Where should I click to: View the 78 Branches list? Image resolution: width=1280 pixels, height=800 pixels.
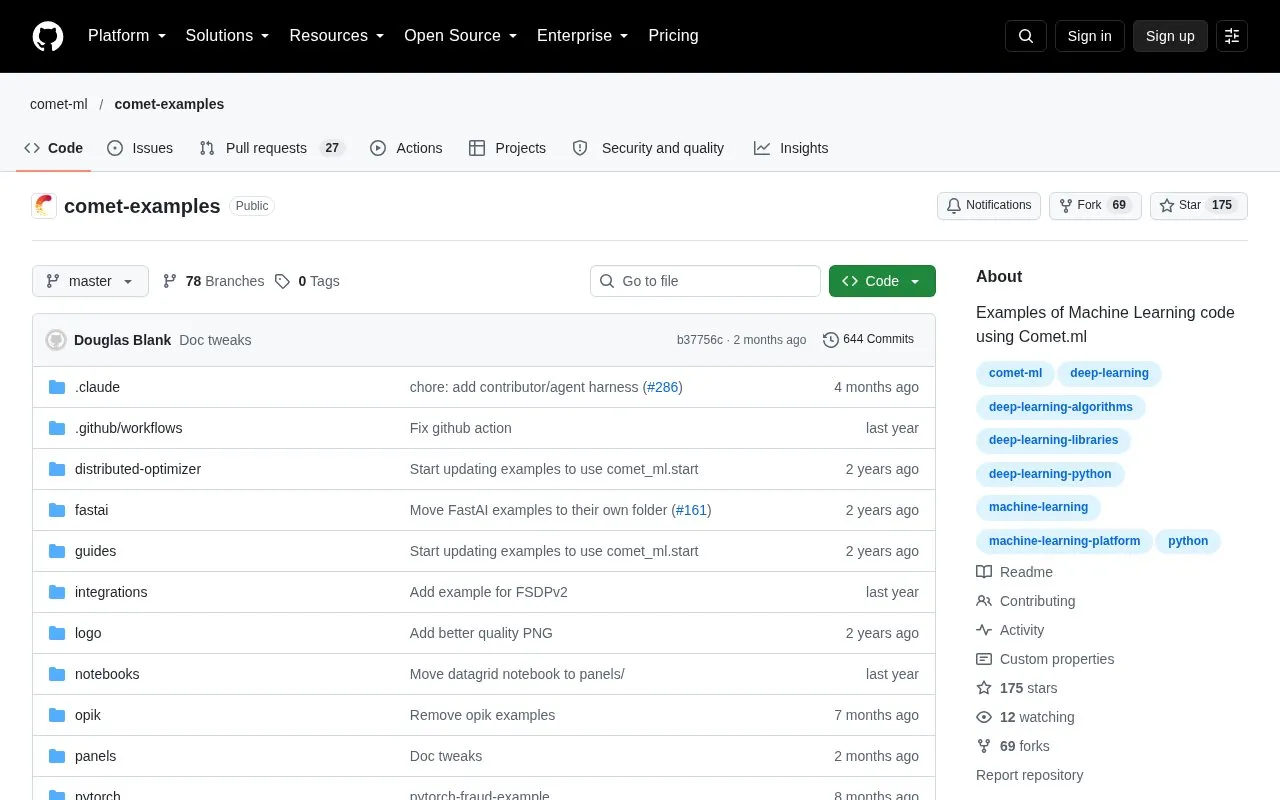click(213, 281)
